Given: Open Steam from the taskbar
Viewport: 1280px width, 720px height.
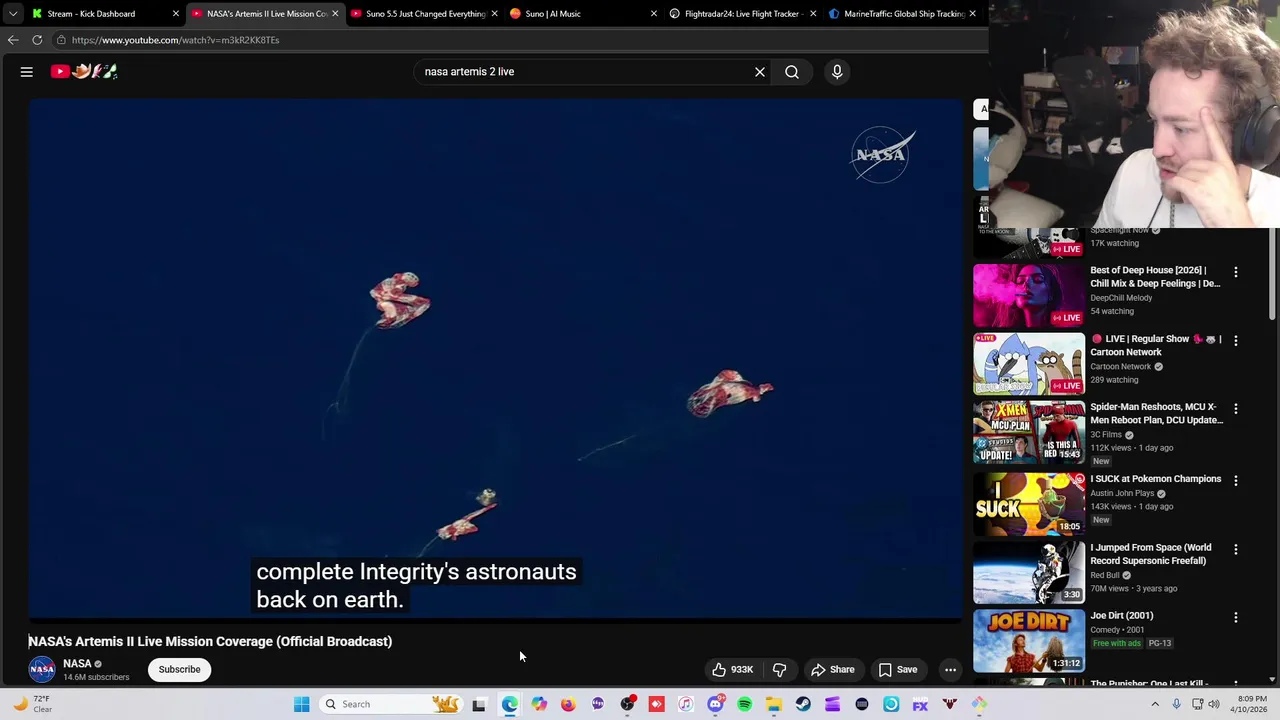Looking at the screenshot, I should [x=803, y=705].
